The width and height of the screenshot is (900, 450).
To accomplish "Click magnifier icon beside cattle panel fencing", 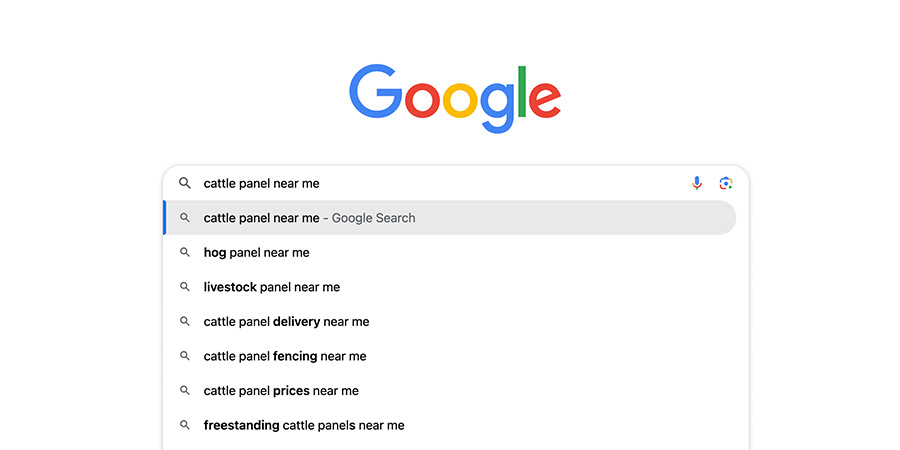I will pyautogui.click(x=185, y=356).
